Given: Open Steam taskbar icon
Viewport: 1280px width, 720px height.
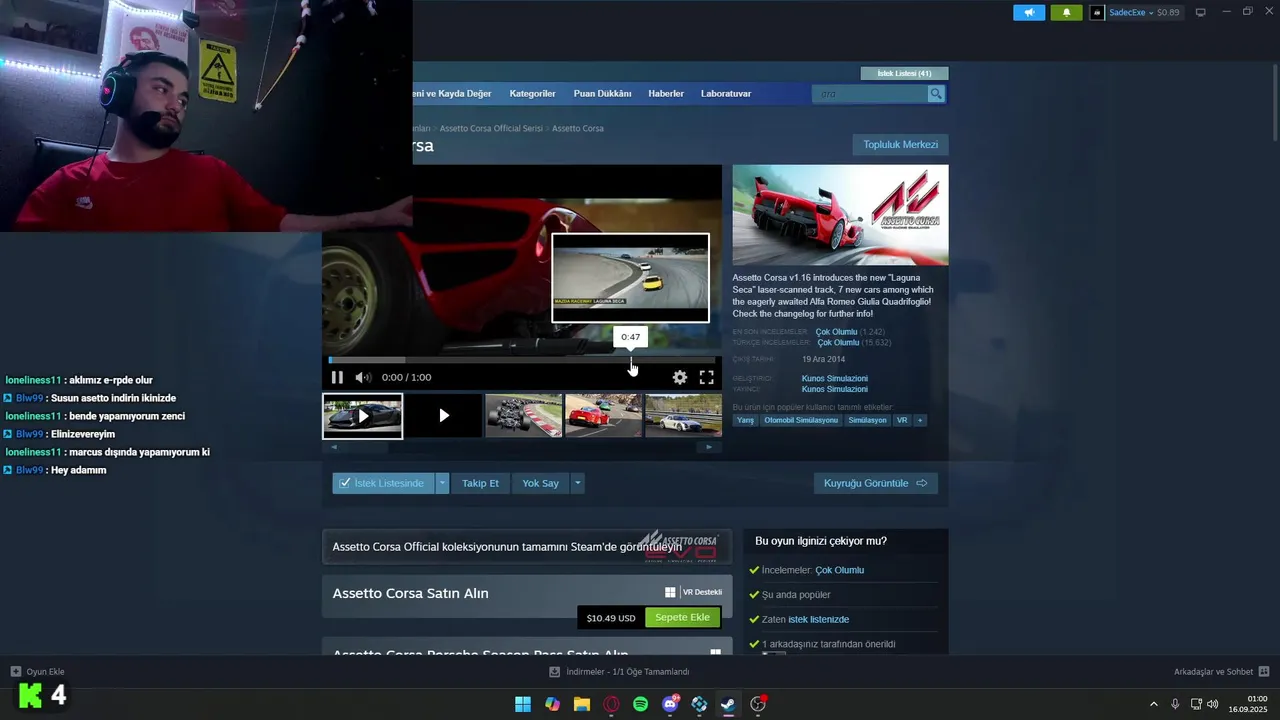Looking at the screenshot, I should point(728,704).
